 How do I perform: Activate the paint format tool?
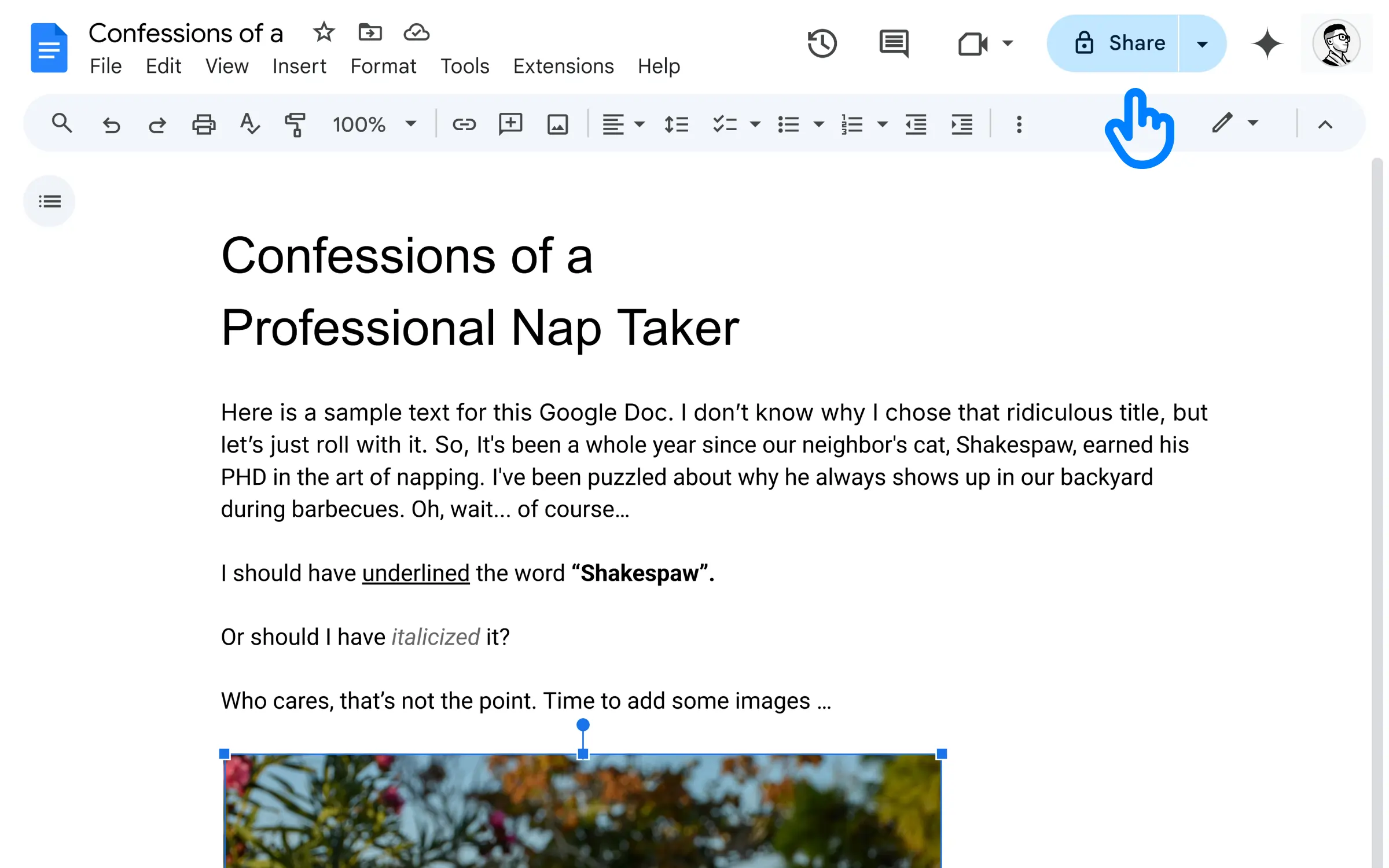tap(295, 124)
